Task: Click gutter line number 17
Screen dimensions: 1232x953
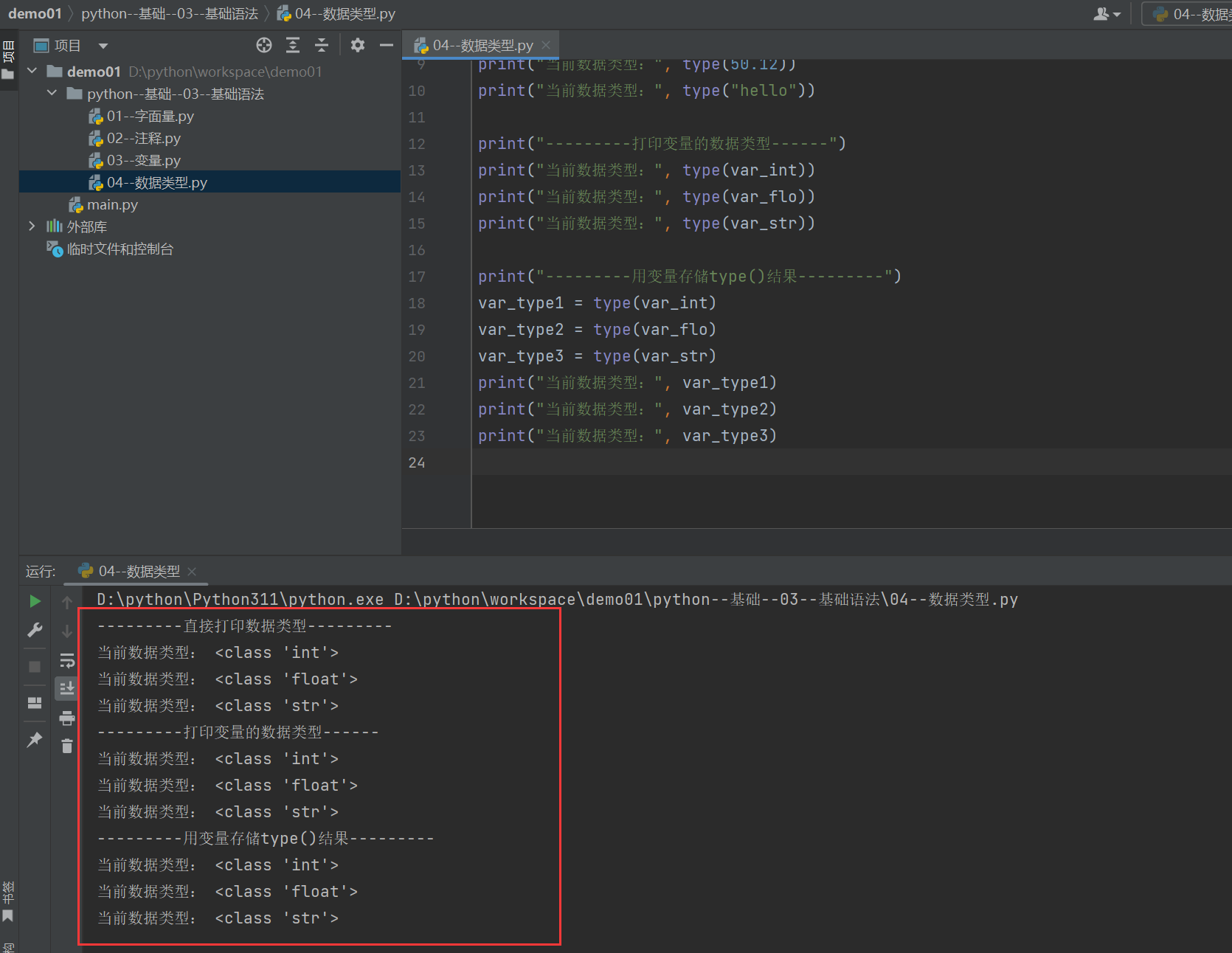Action: coord(417,277)
